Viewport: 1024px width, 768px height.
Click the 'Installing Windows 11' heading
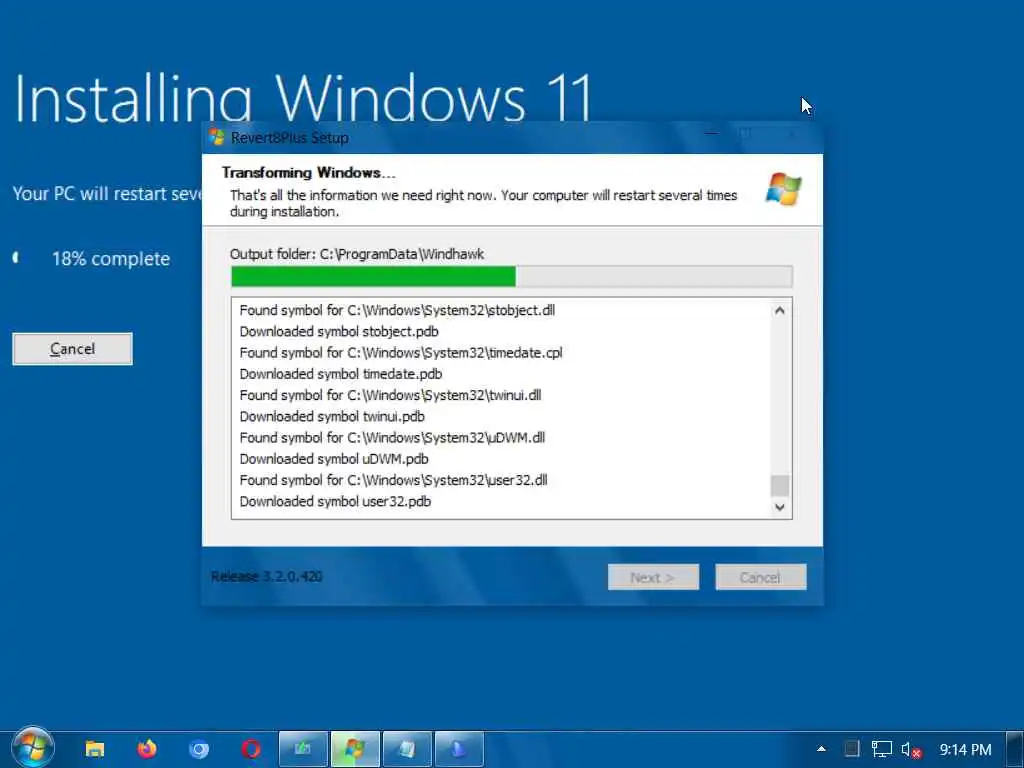tap(302, 97)
